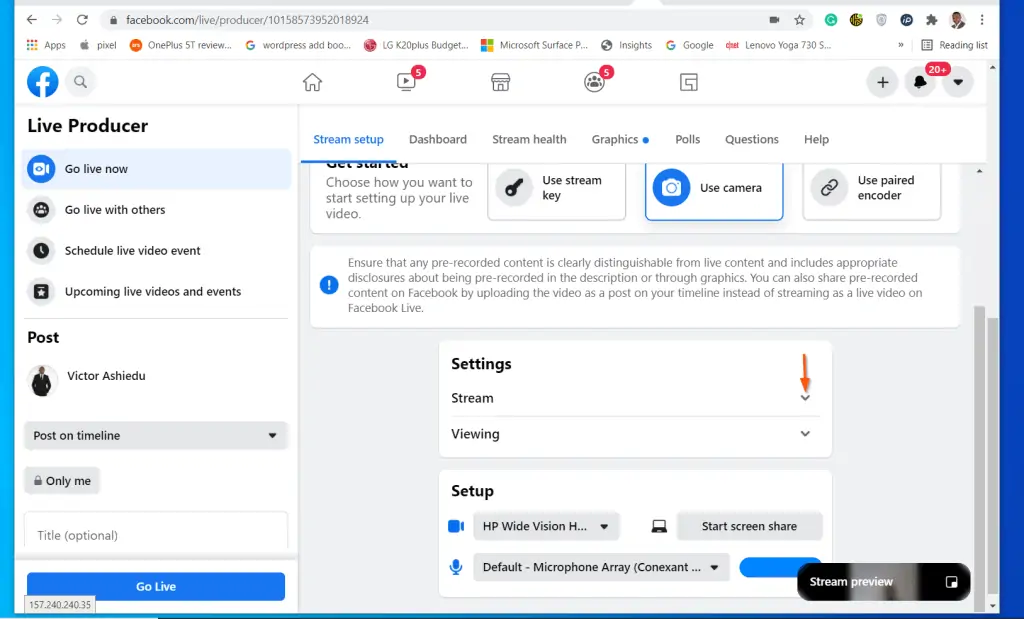Choose the Use stream key option

tap(556, 189)
